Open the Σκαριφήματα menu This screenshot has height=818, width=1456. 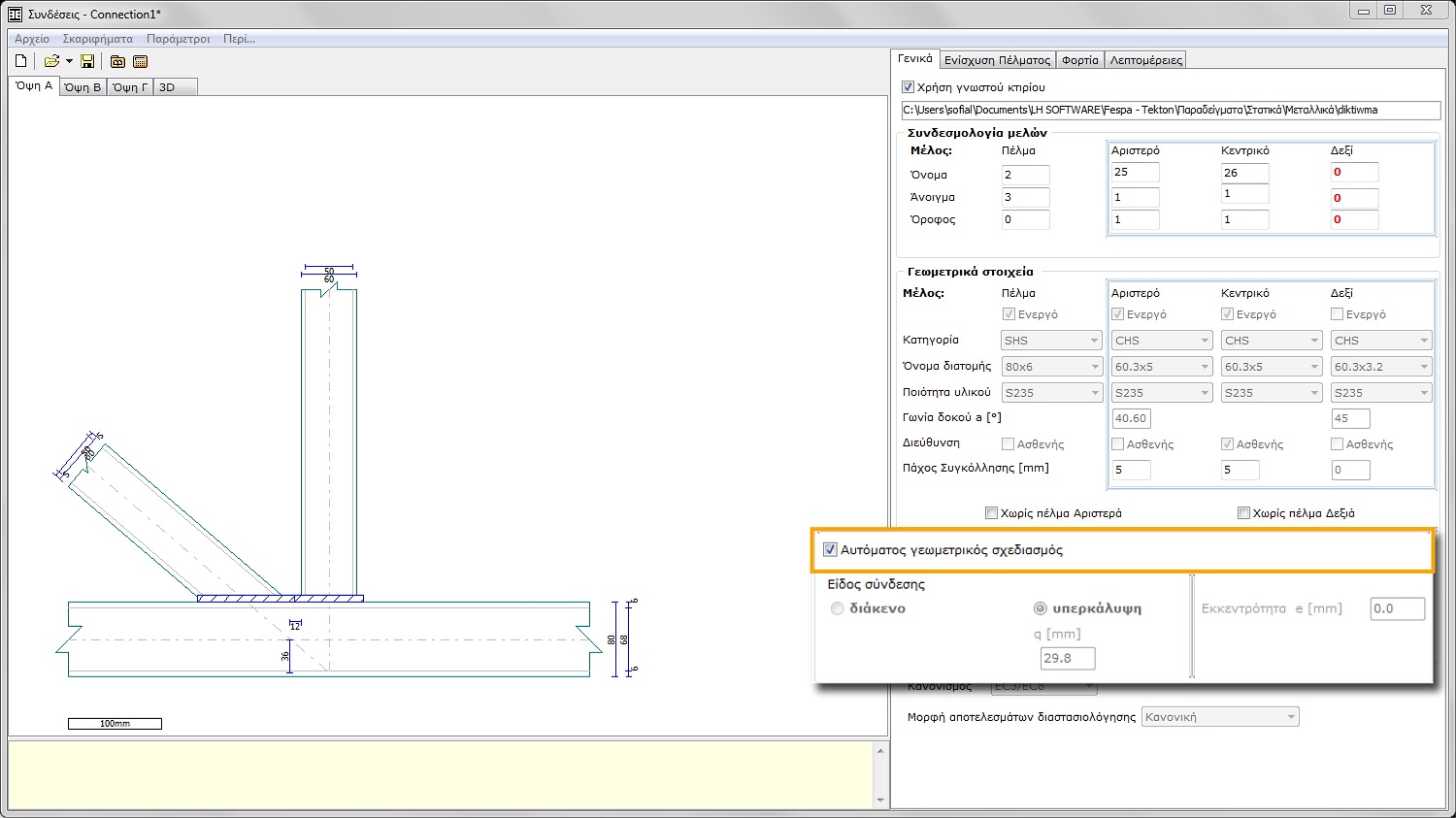coord(97,39)
